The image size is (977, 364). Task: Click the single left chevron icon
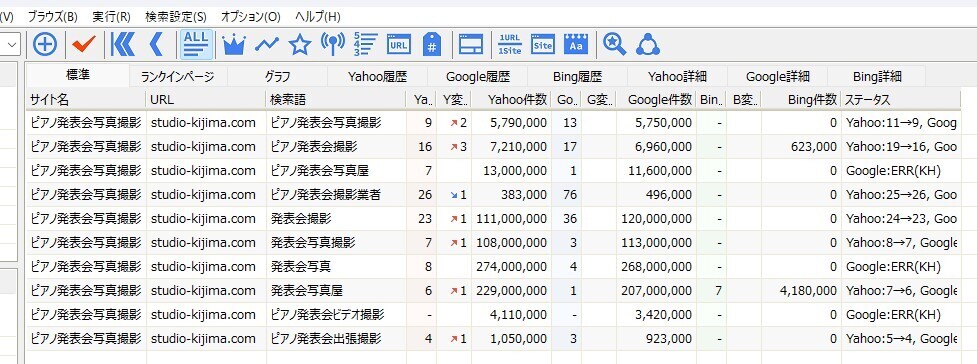coord(156,44)
